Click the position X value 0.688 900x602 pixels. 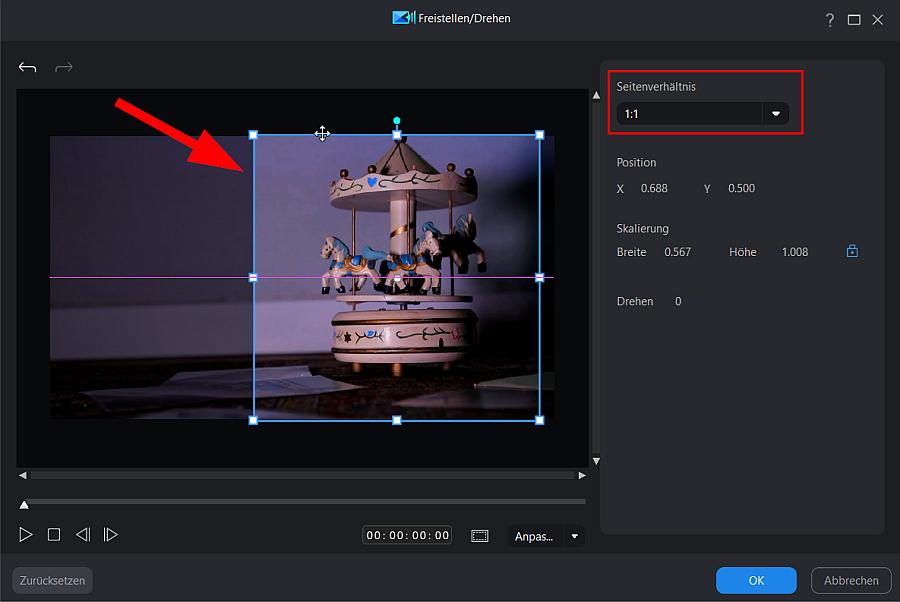[654, 188]
